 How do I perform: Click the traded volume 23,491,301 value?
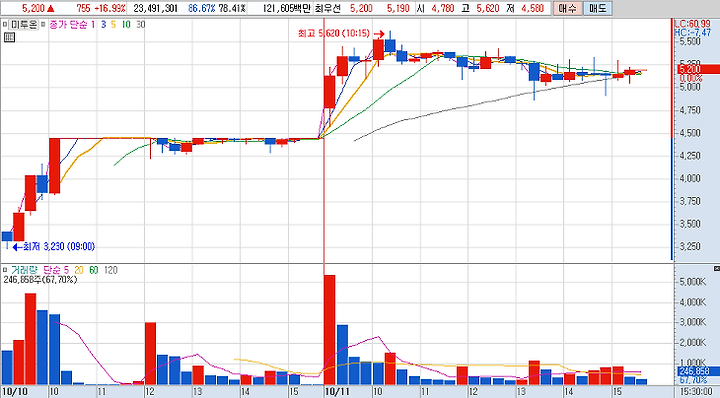click(156, 8)
